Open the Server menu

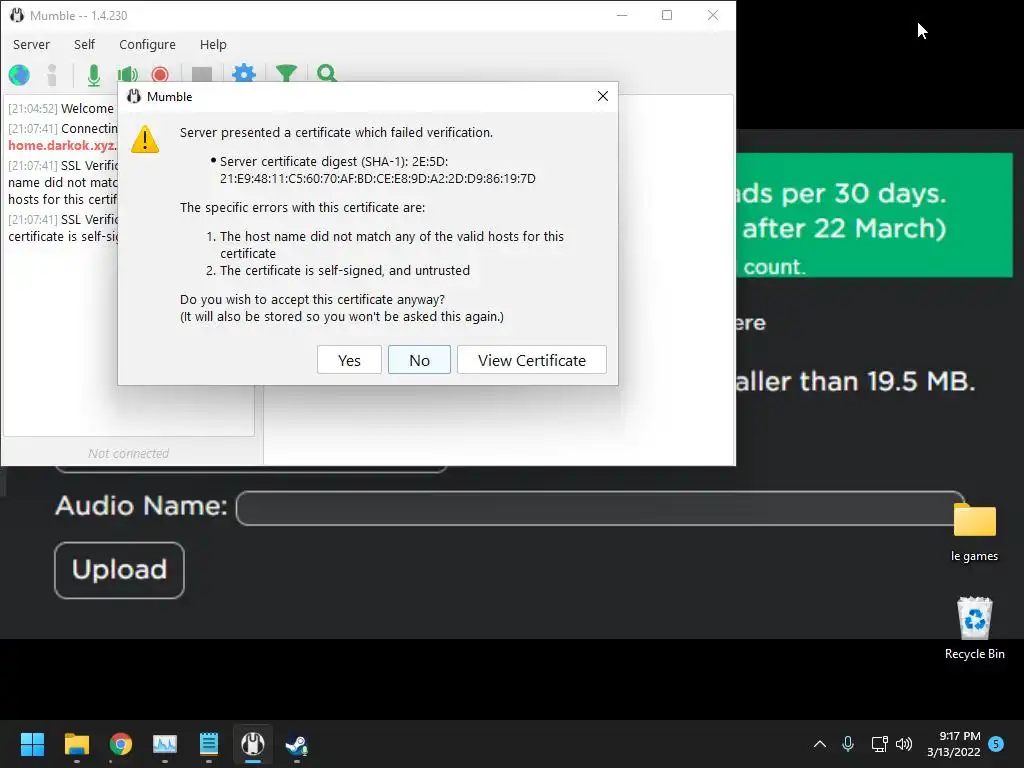[x=31, y=44]
